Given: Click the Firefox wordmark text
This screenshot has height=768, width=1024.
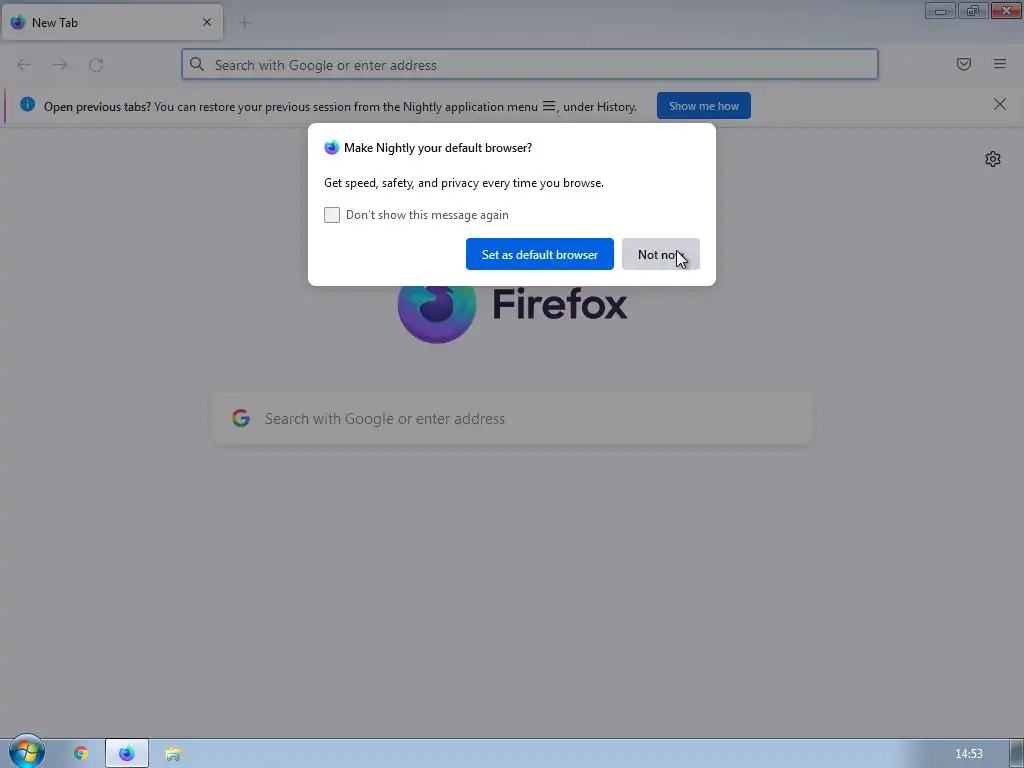Looking at the screenshot, I should pyautogui.click(x=560, y=305).
